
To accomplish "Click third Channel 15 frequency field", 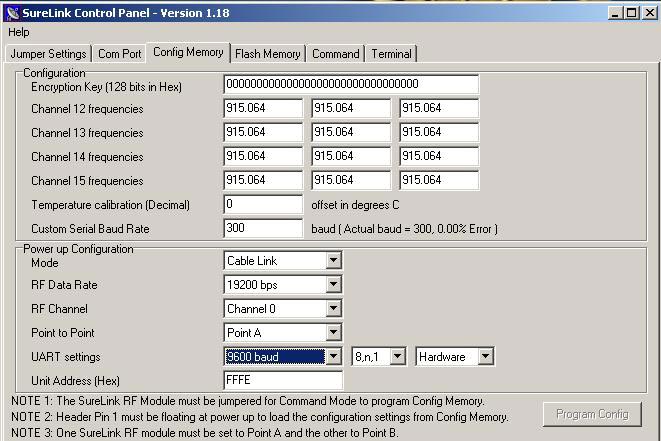I will click(439, 180).
